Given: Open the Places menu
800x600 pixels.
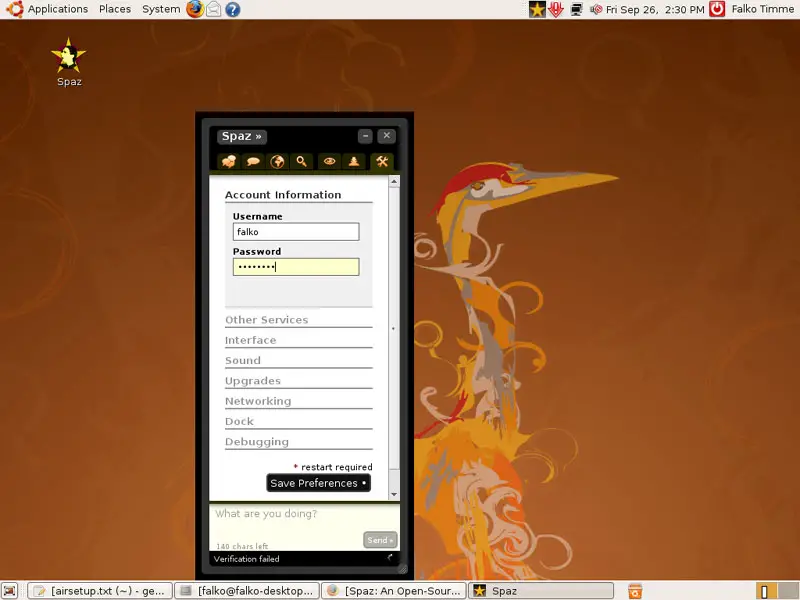Looking at the screenshot, I should [x=115, y=9].
